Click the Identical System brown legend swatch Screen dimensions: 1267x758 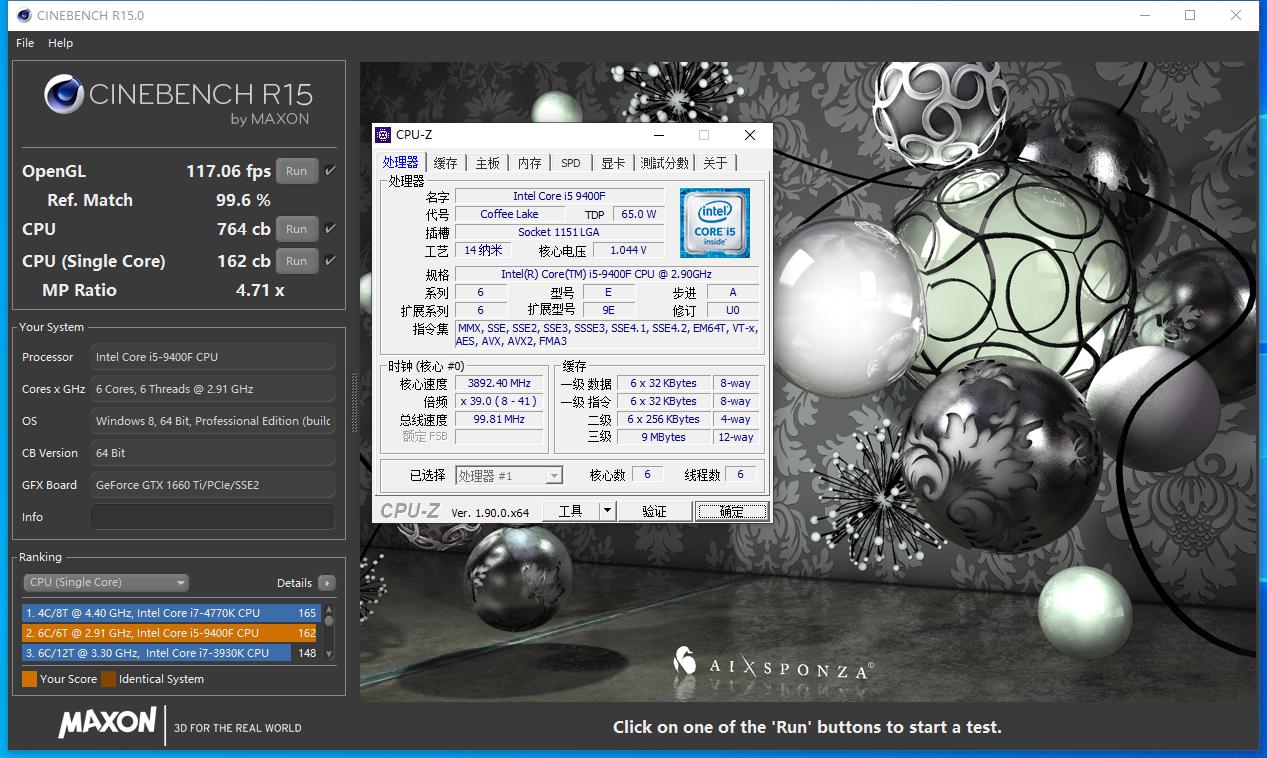point(109,679)
